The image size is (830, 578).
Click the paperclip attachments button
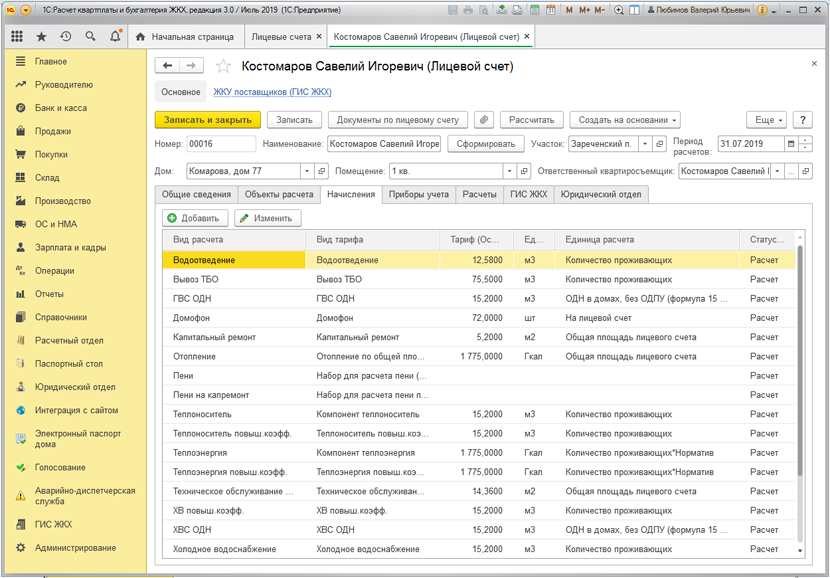(x=483, y=119)
